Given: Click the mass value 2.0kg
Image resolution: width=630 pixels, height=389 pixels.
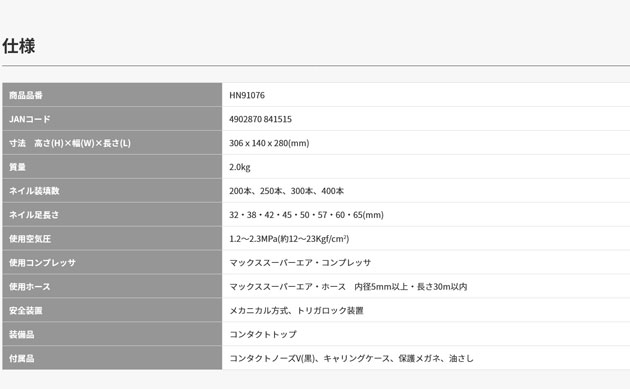Looking at the screenshot, I should click(x=240, y=167).
